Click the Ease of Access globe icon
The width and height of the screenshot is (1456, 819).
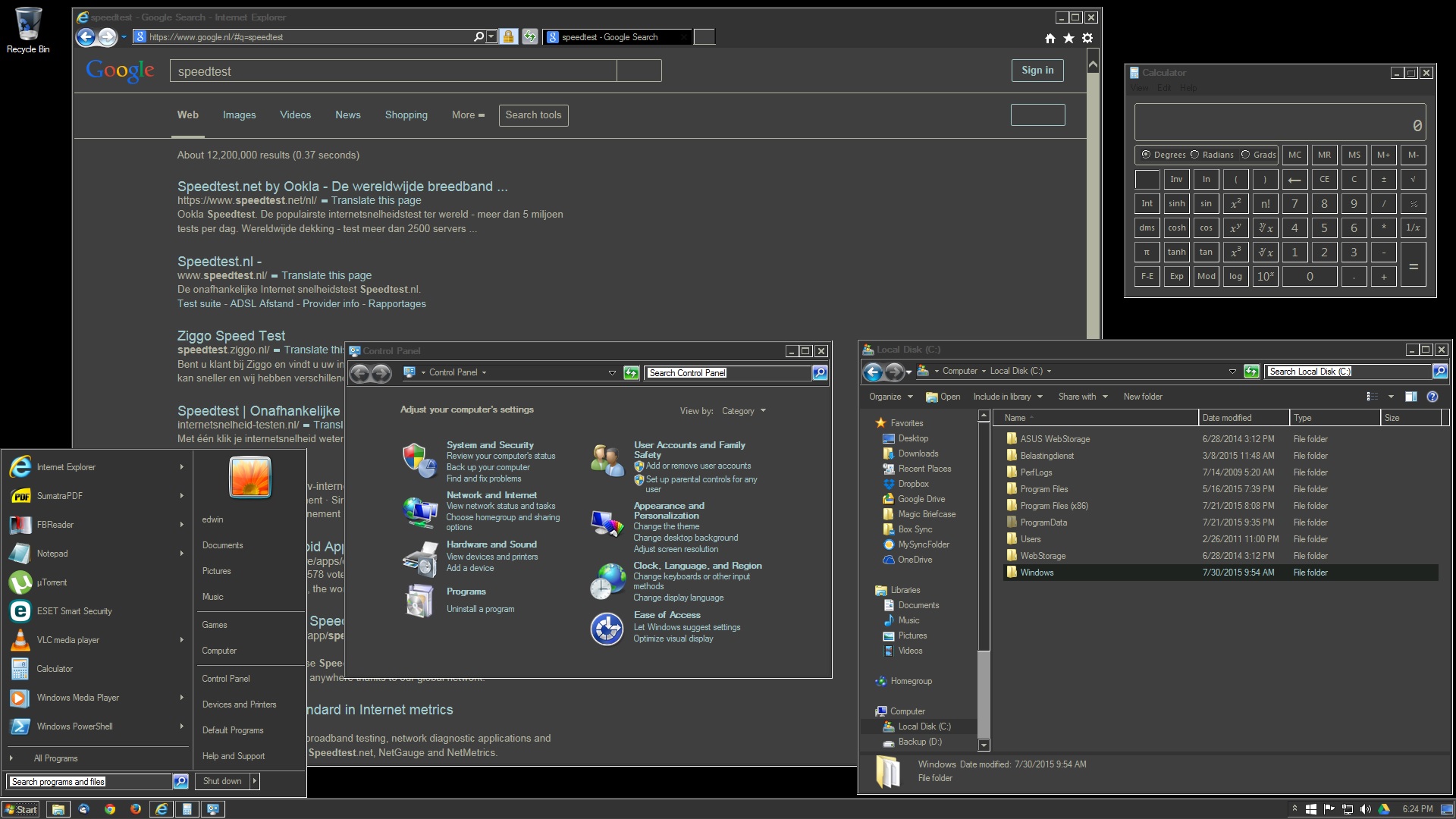click(606, 629)
